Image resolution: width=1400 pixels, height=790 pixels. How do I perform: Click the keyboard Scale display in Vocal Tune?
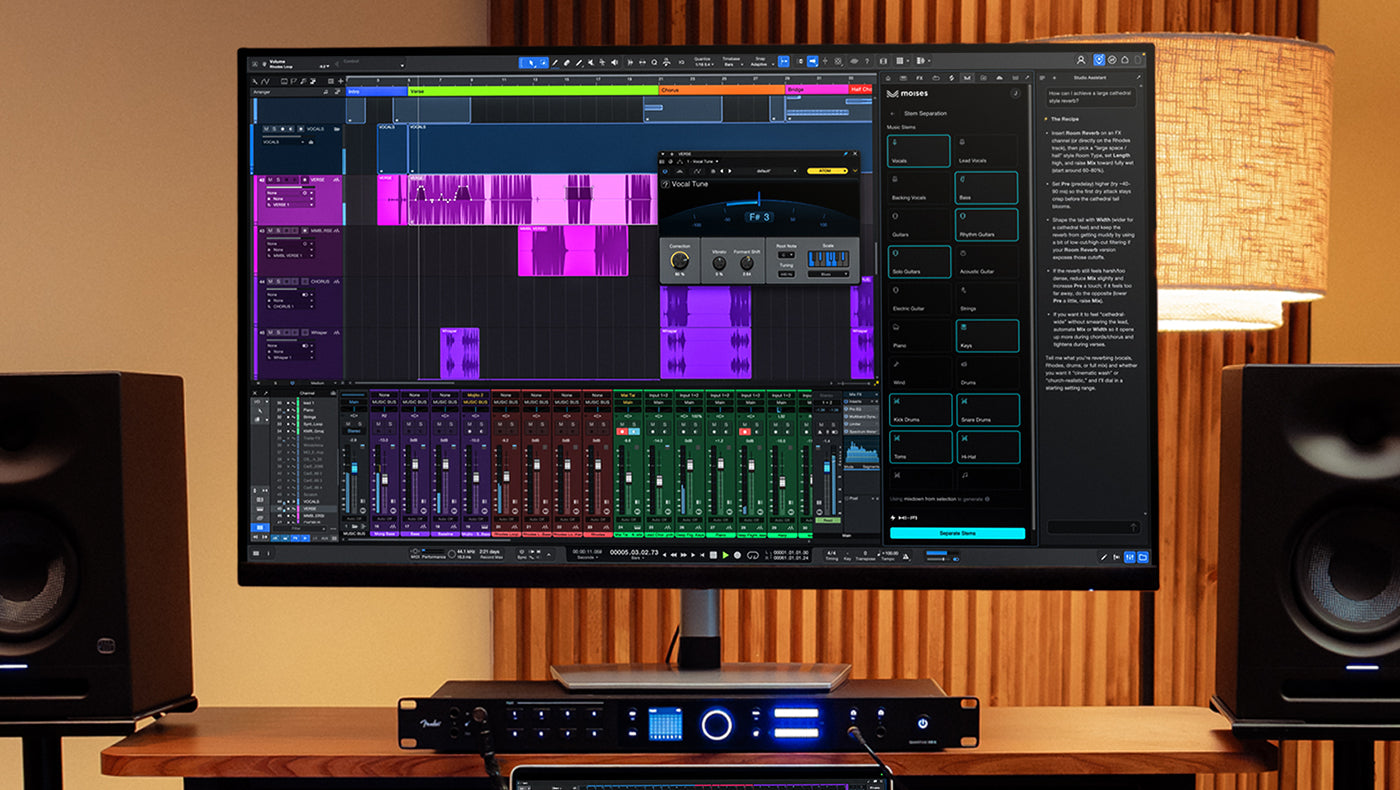[828, 259]
